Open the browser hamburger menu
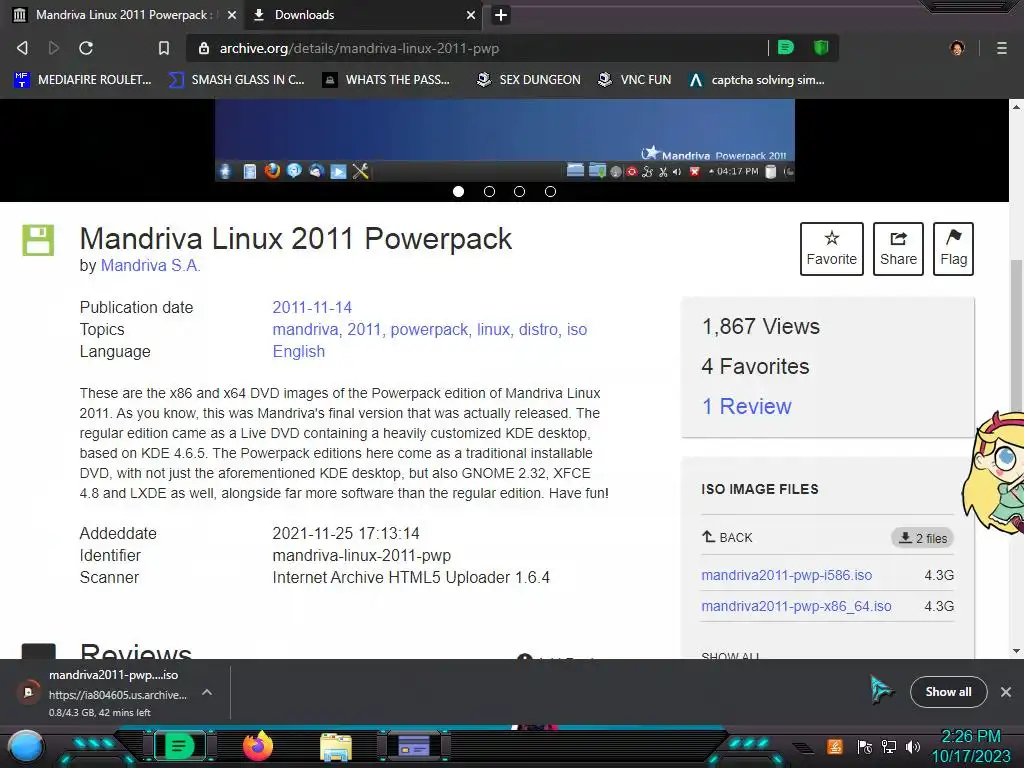Screen dimensions: 1024x768 pos(1001,48)
